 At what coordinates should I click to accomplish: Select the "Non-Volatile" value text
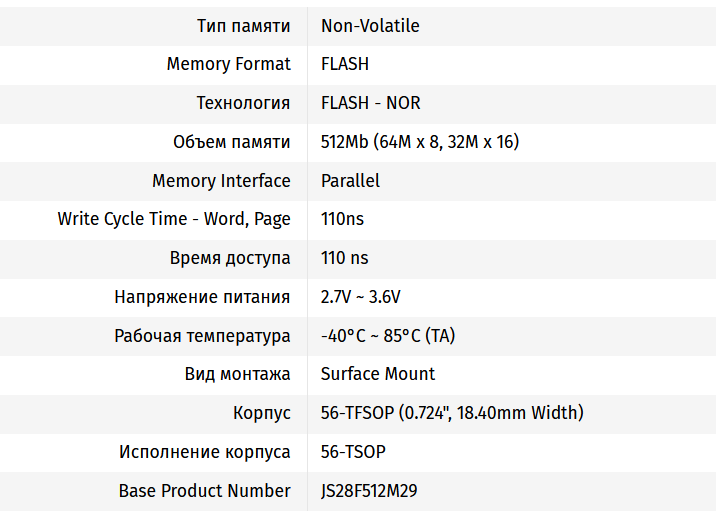[x=370, y=26]
